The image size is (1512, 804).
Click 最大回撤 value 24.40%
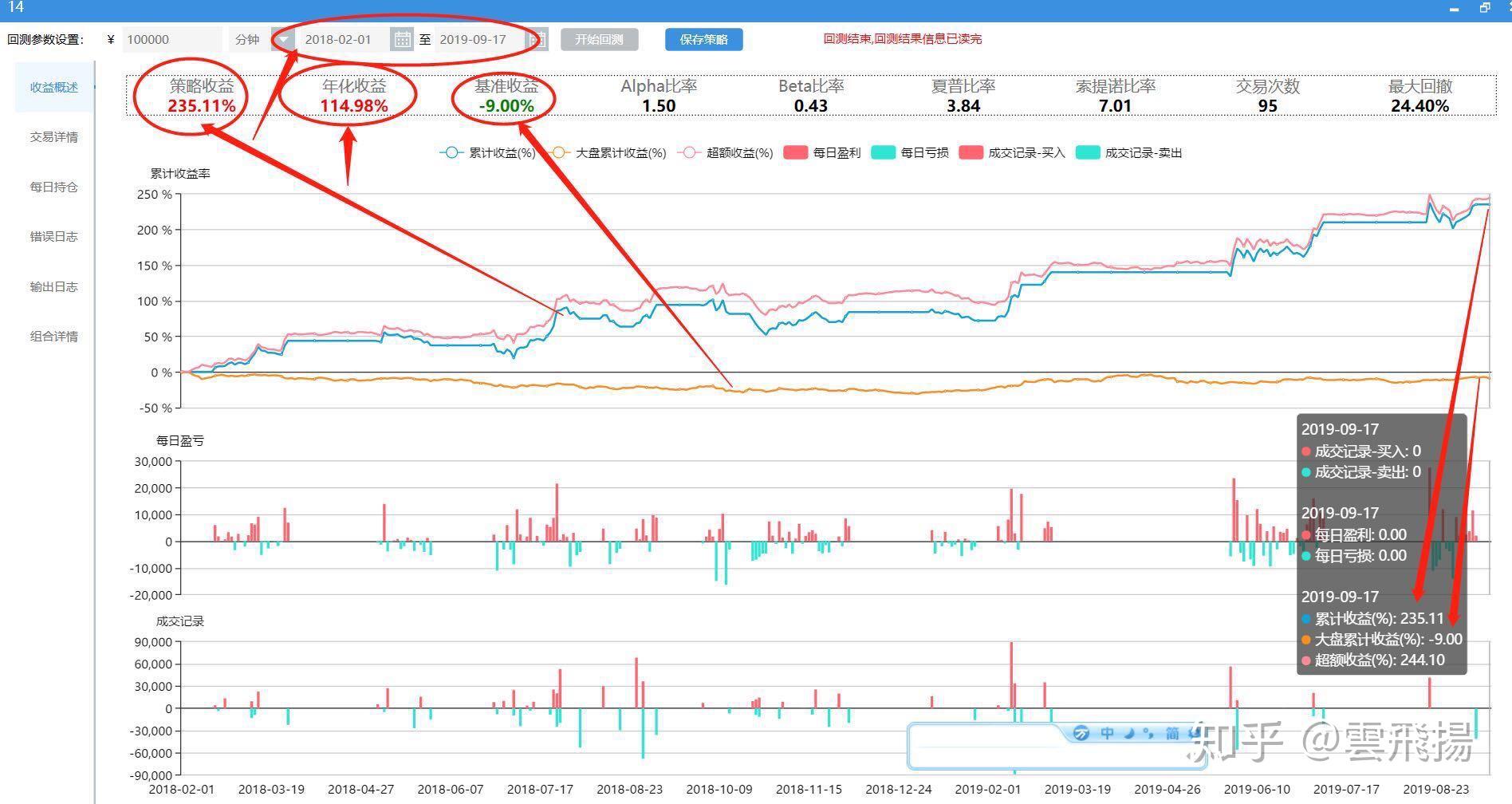coord(1419,106)
